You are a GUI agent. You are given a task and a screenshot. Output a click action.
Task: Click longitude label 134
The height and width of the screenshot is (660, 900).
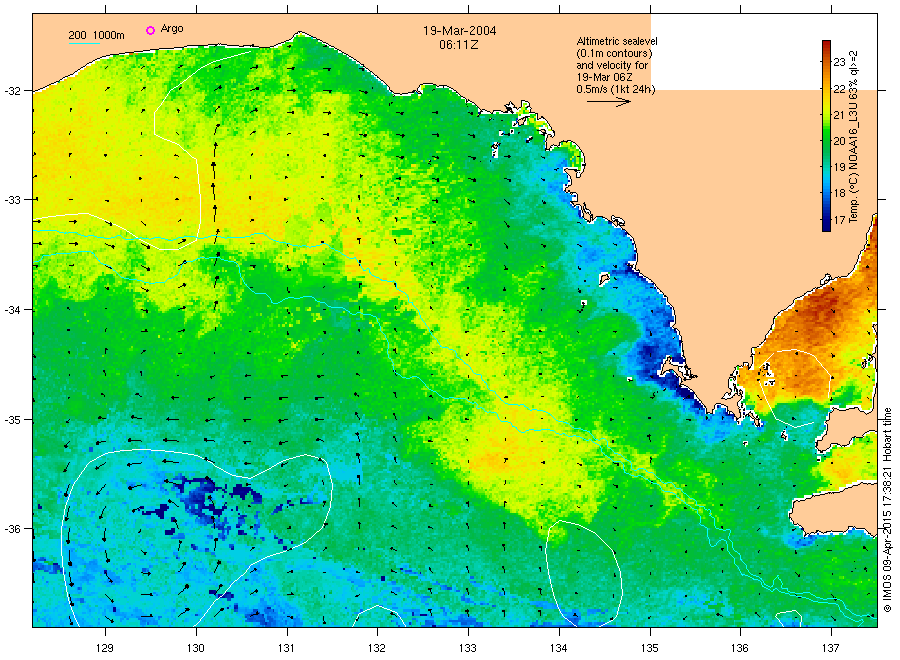558,648
